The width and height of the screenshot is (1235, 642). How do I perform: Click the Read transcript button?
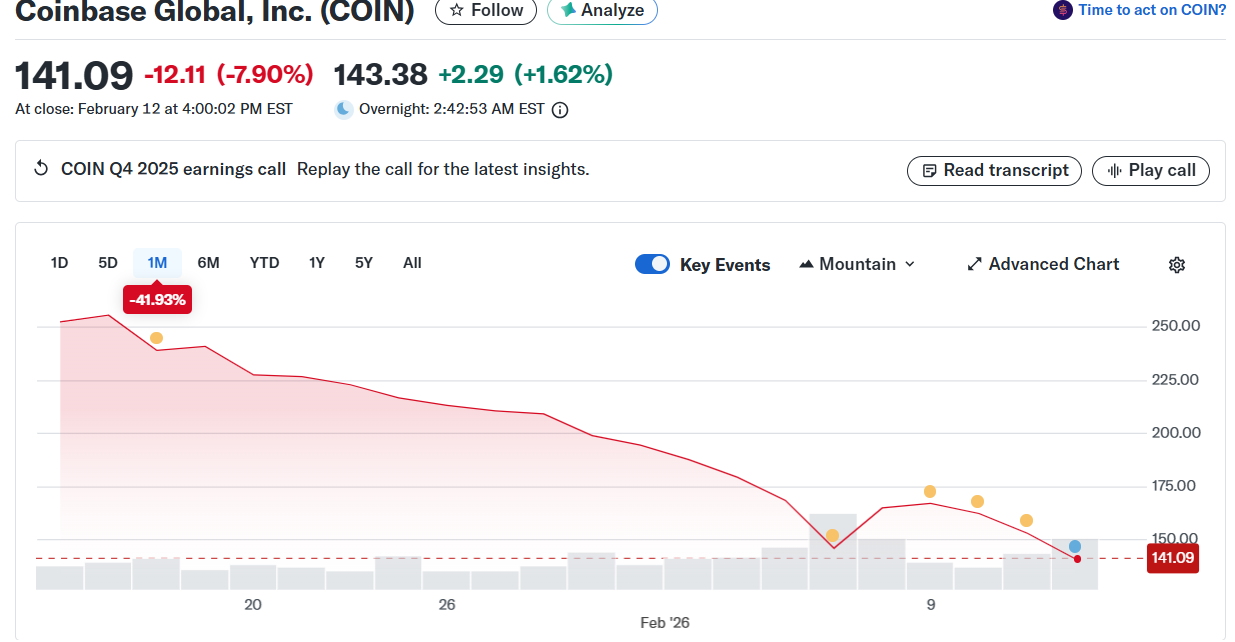994,171
